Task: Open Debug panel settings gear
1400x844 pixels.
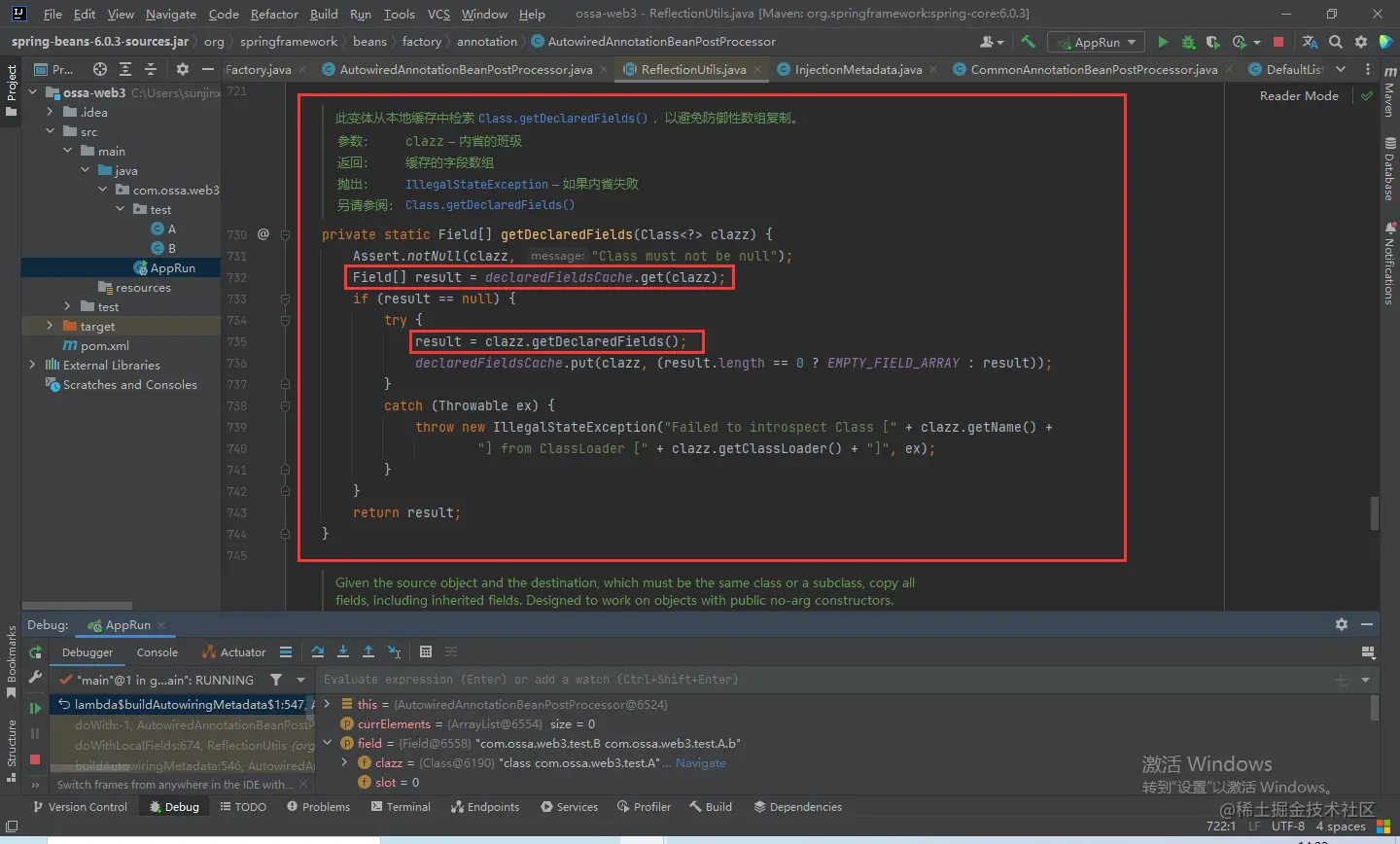Action: 1342,624
